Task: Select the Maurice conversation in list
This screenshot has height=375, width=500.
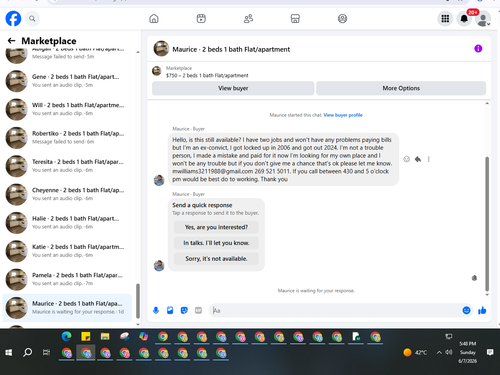Action: pos(67,307)
